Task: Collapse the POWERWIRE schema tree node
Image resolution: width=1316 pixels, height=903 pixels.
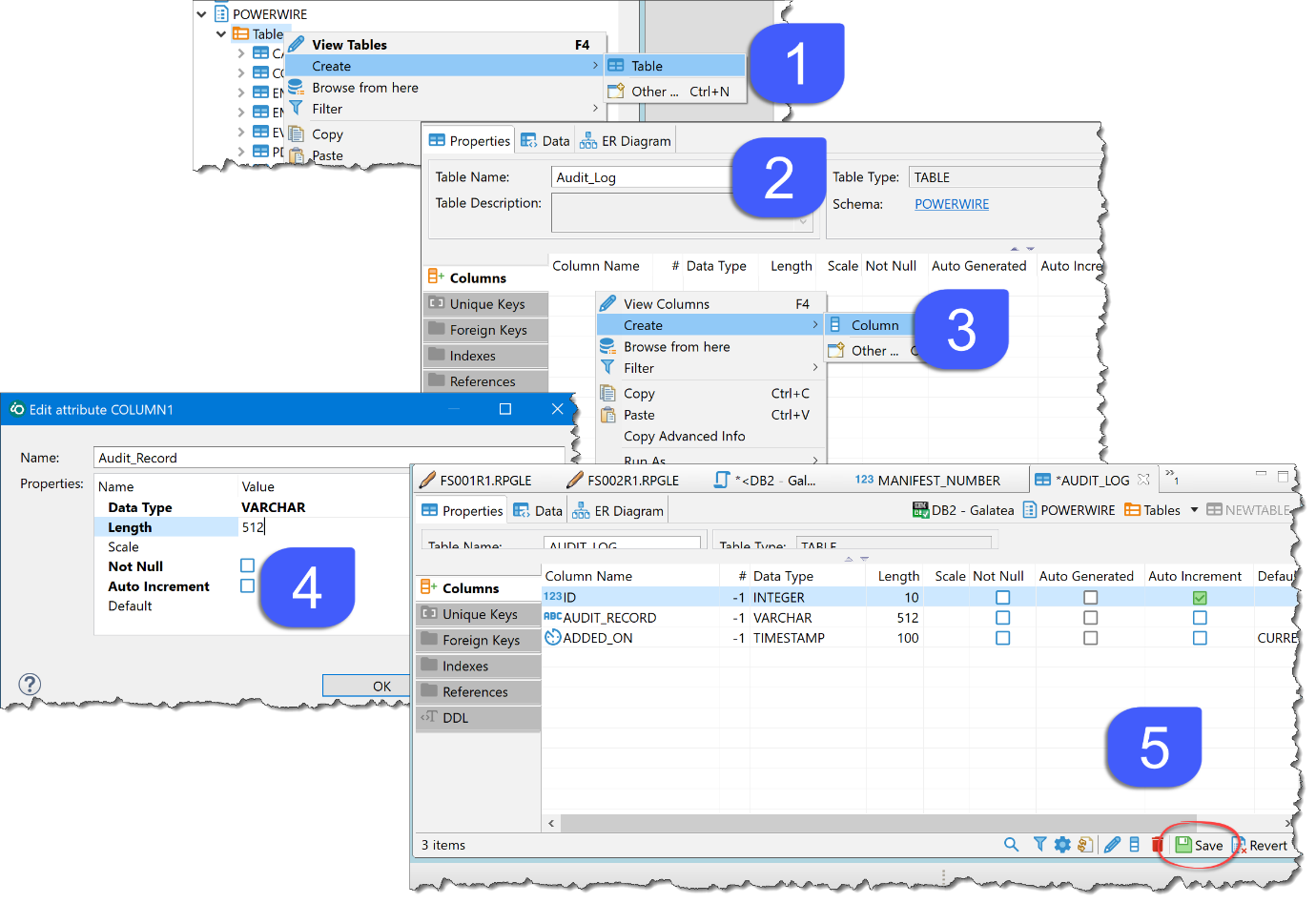Action: [x=201, y=14]
